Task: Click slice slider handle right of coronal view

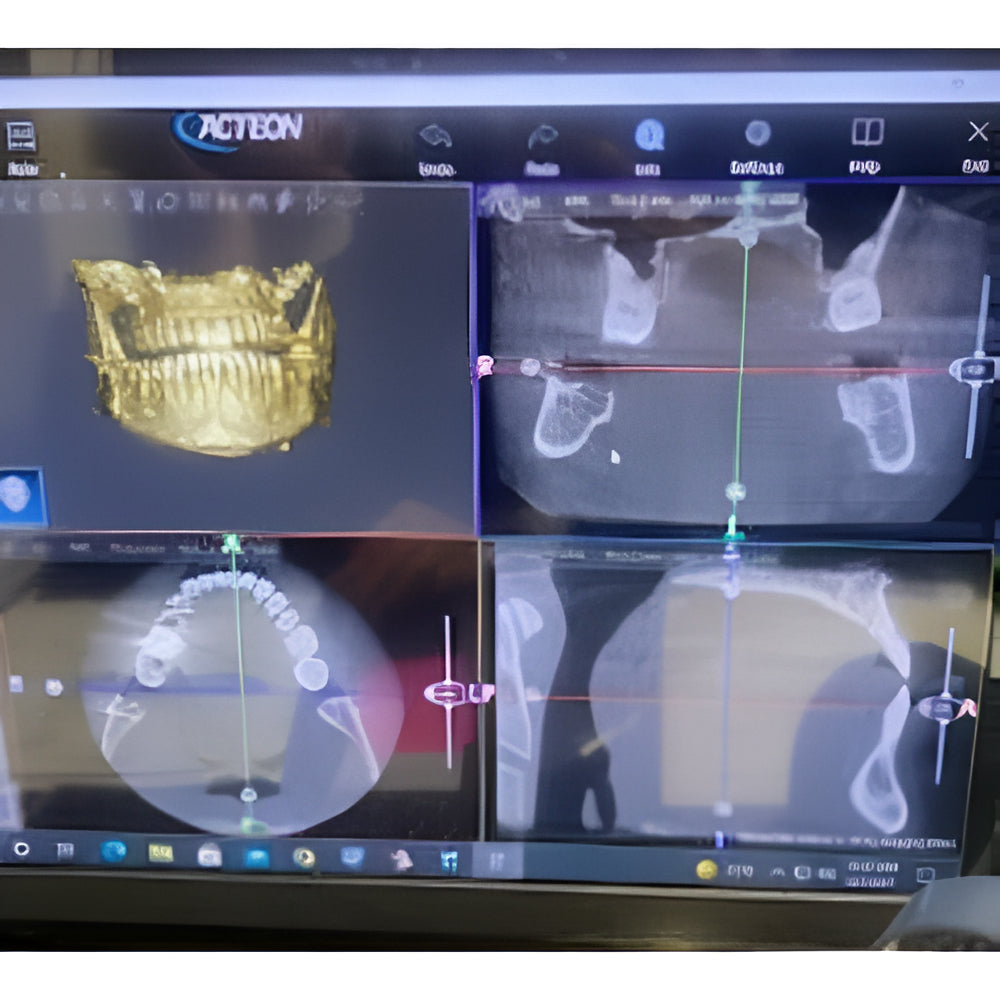Action: [x=973, y=369]
